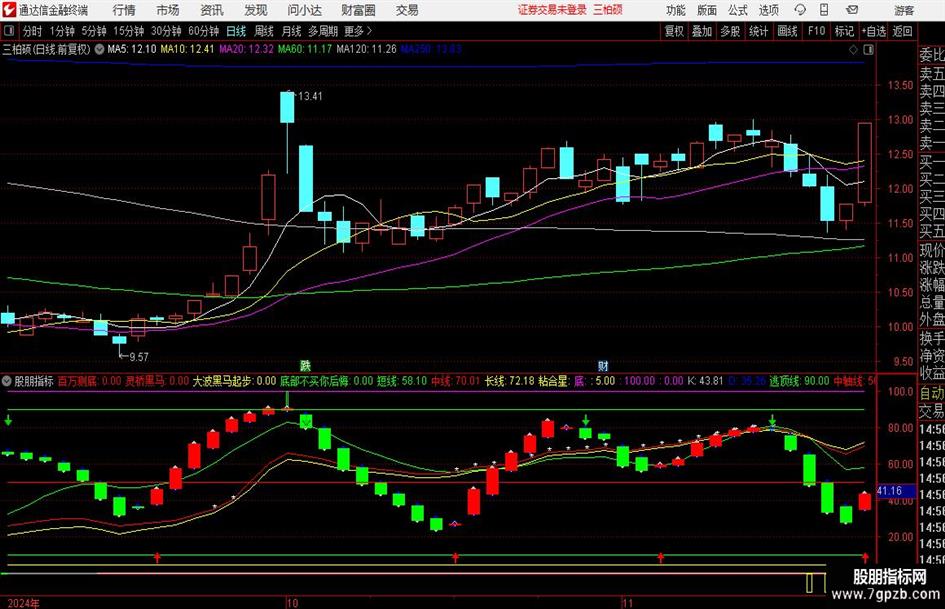Click the 通达信 red logo icon
Image resolution: width=945 pixels, height=609 pixels.
pyautogui.click(x=9, y=10)
